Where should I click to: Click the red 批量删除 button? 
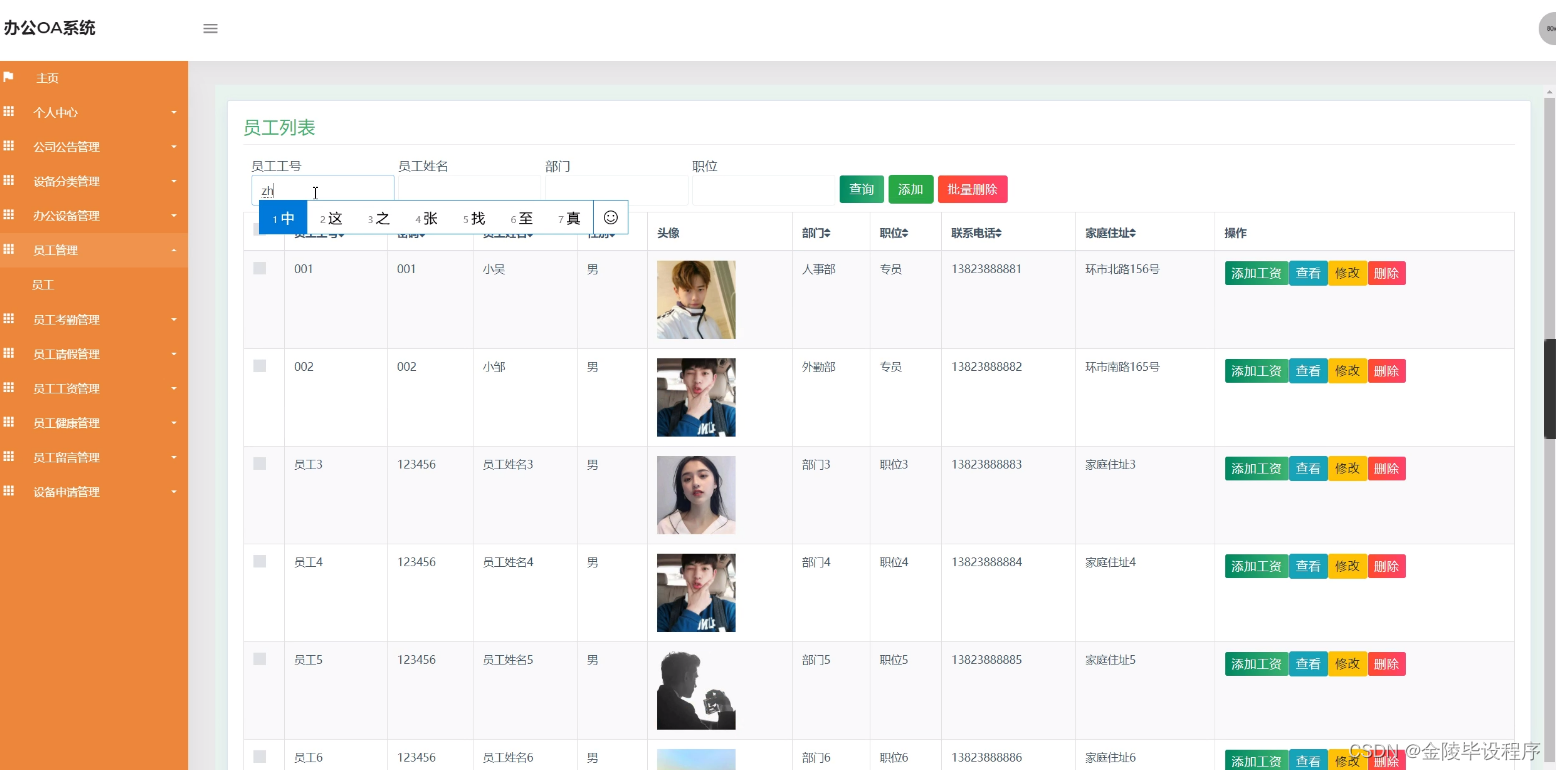point(972,188)
